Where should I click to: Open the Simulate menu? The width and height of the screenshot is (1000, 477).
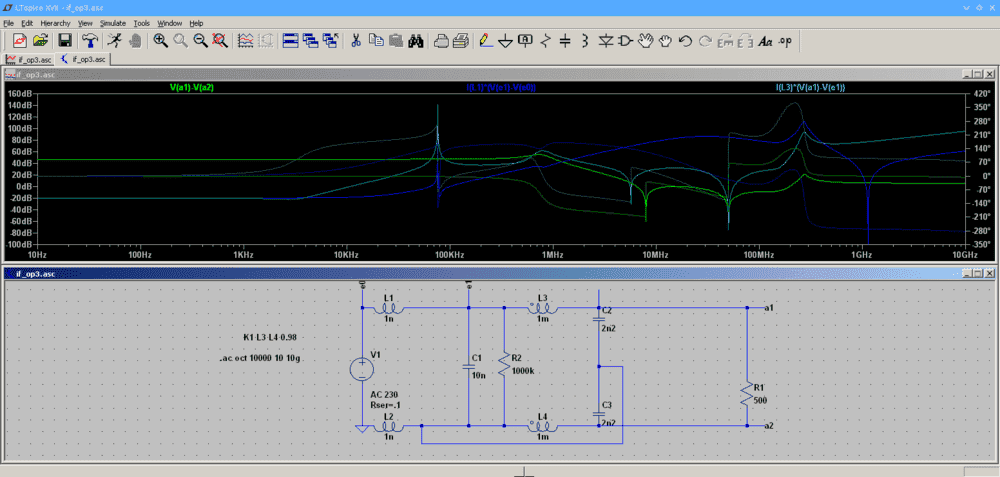tap(113, 22)
